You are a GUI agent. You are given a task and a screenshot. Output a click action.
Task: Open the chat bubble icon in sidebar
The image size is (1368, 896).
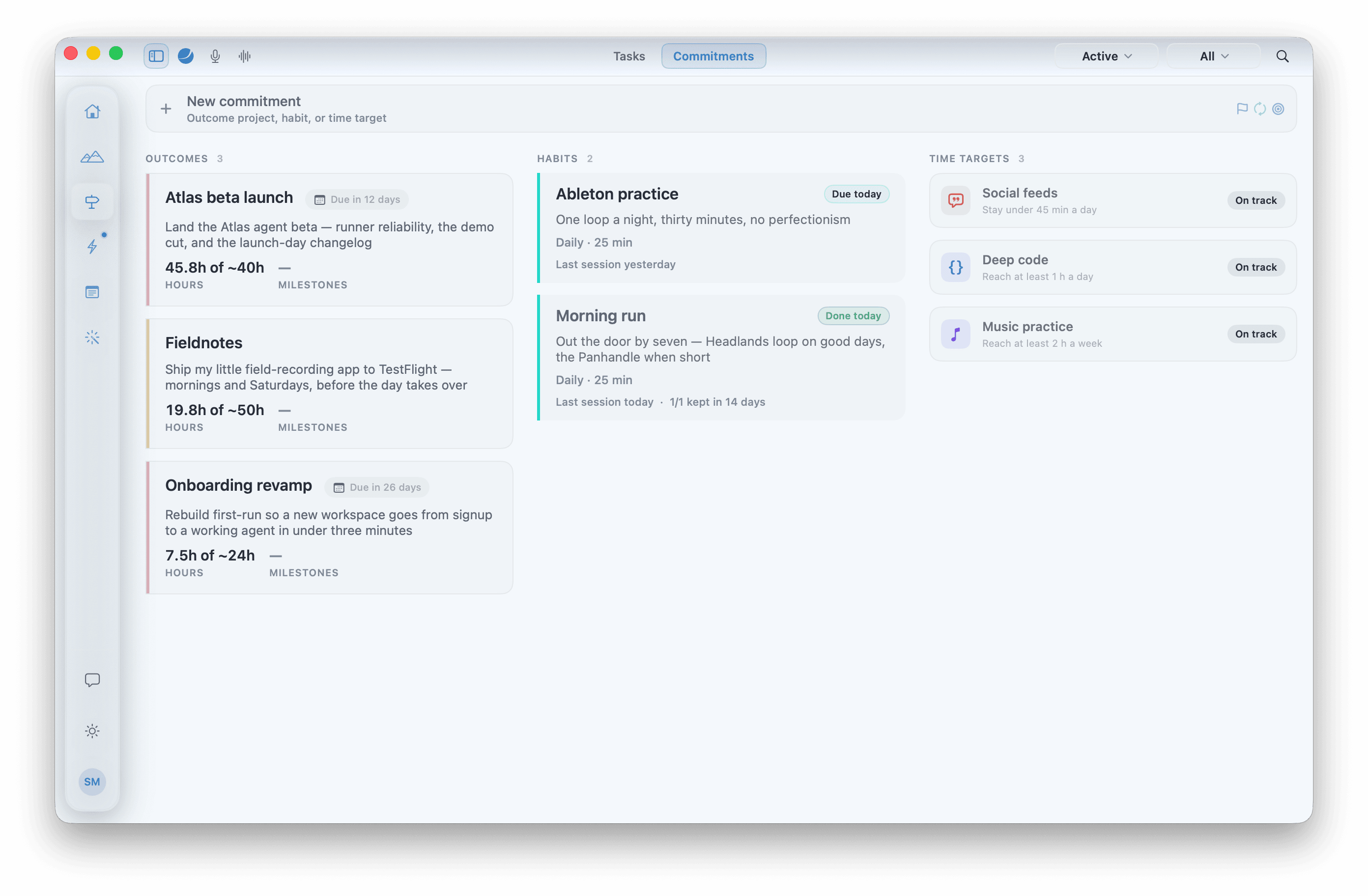pyautogui.click(x=92, y=680)
